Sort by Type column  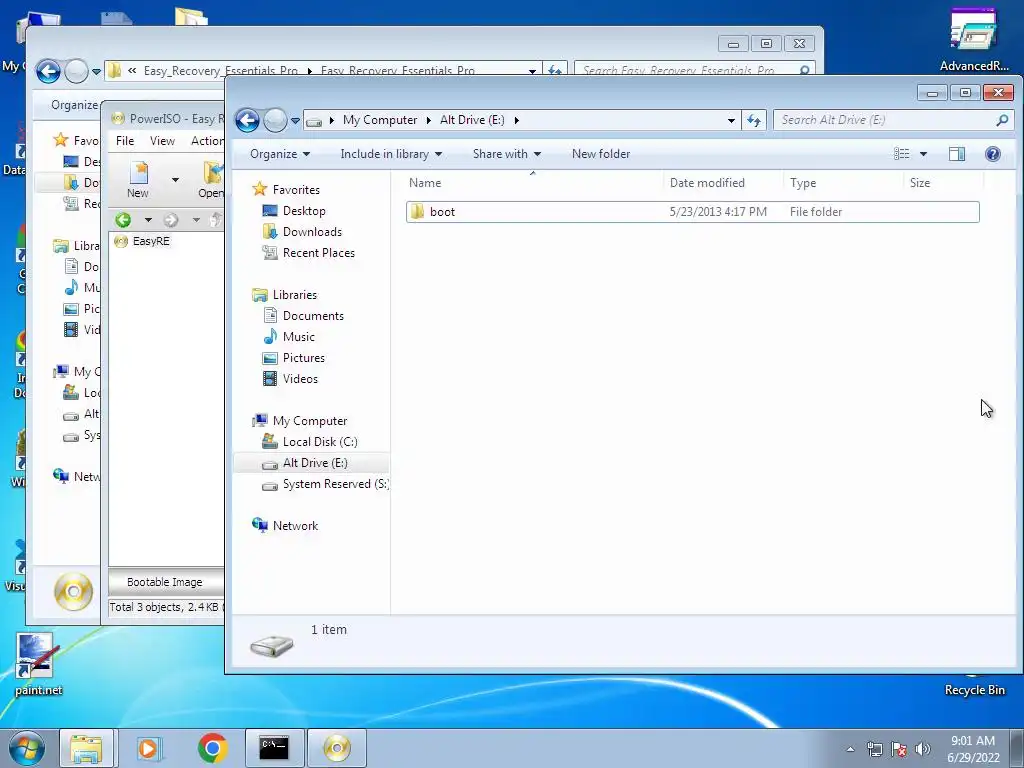point(842,183)
